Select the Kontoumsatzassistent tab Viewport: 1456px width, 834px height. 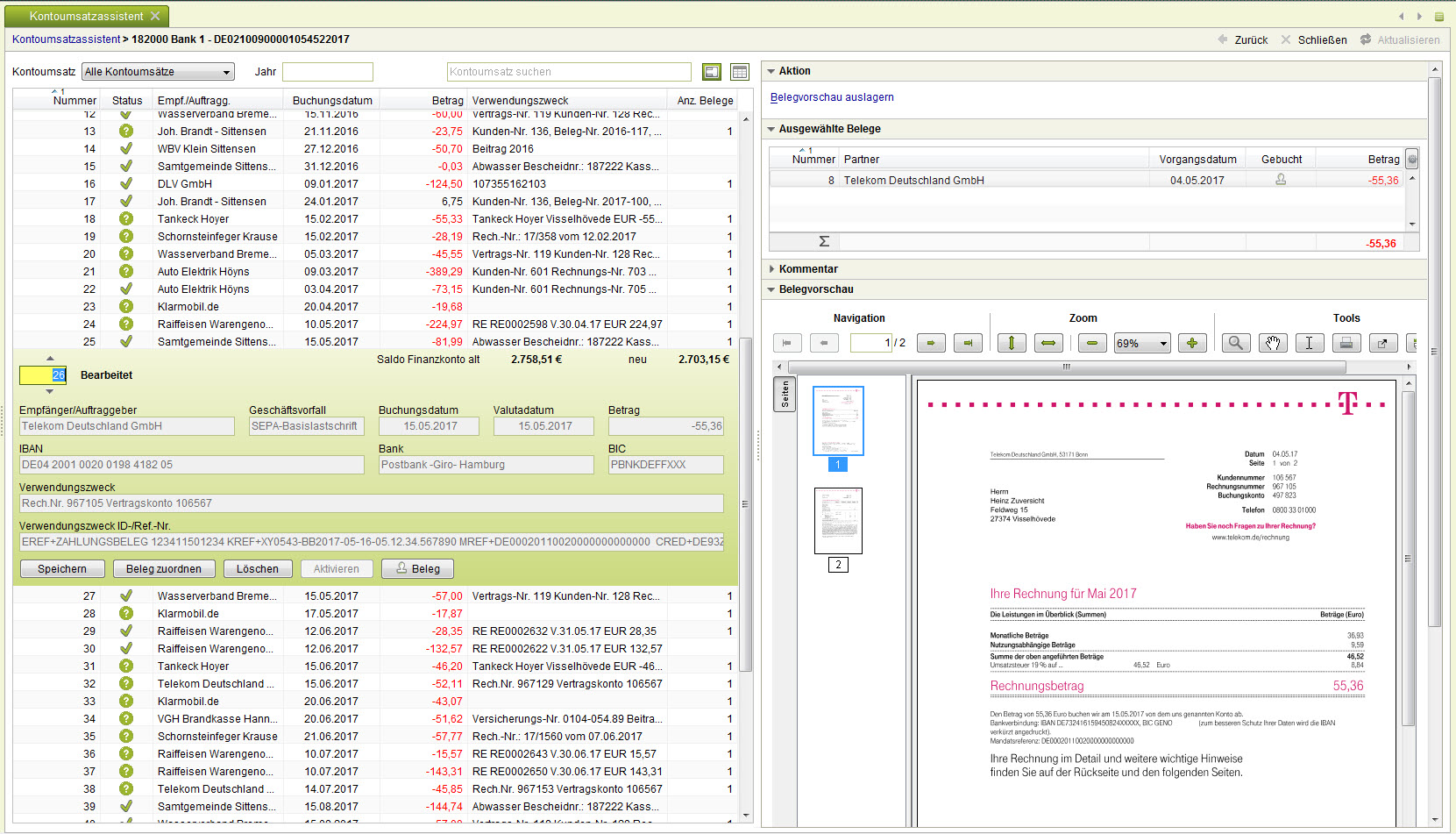pos(86,16)
